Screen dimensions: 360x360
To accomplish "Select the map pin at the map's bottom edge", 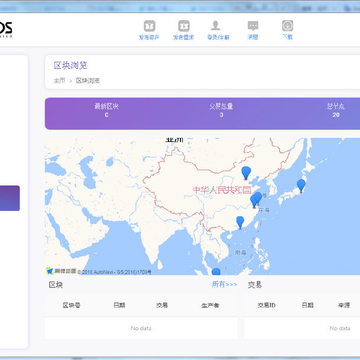I will pyautogui.click(x=216, y=272).
